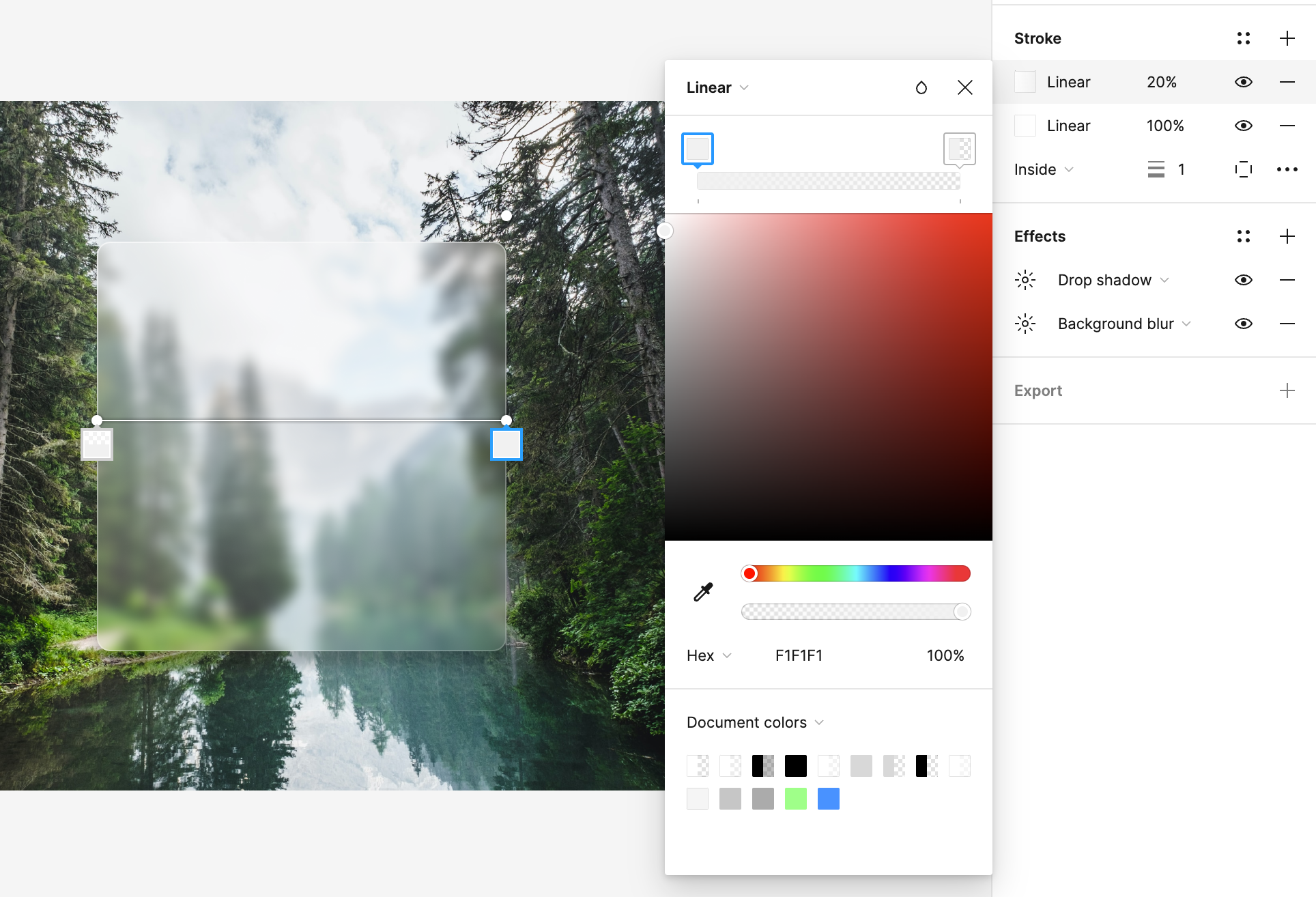This screenshot has width=1316, height=897.
Task: Open the Linear gradient type dropdown
Action: click(x=717, y=87)
